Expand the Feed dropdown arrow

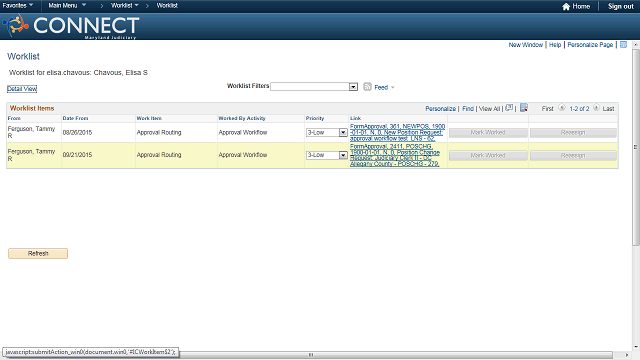393,87
